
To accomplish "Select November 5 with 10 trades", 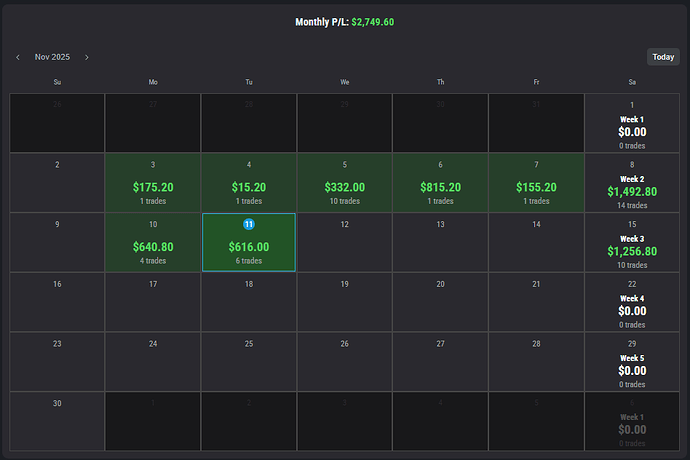I will [344, 183].
